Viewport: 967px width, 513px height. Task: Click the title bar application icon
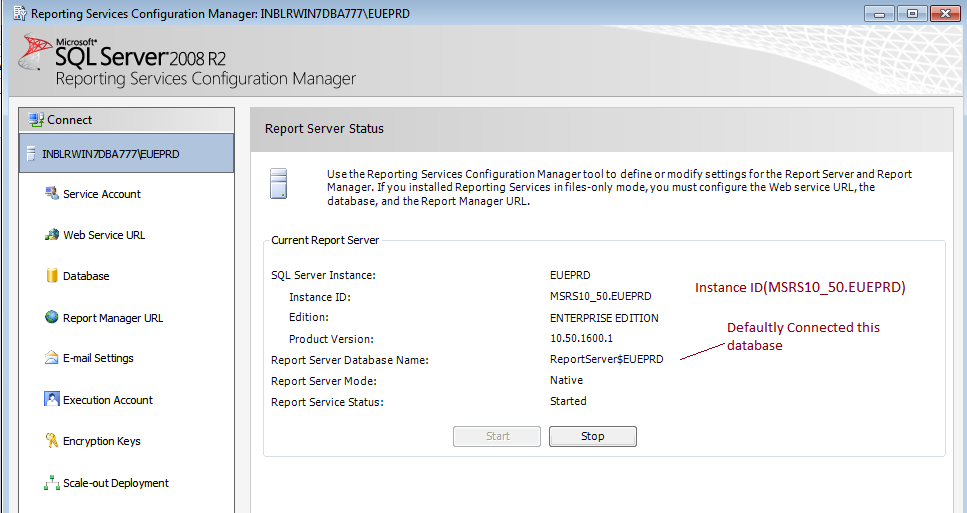pos(20,13)
